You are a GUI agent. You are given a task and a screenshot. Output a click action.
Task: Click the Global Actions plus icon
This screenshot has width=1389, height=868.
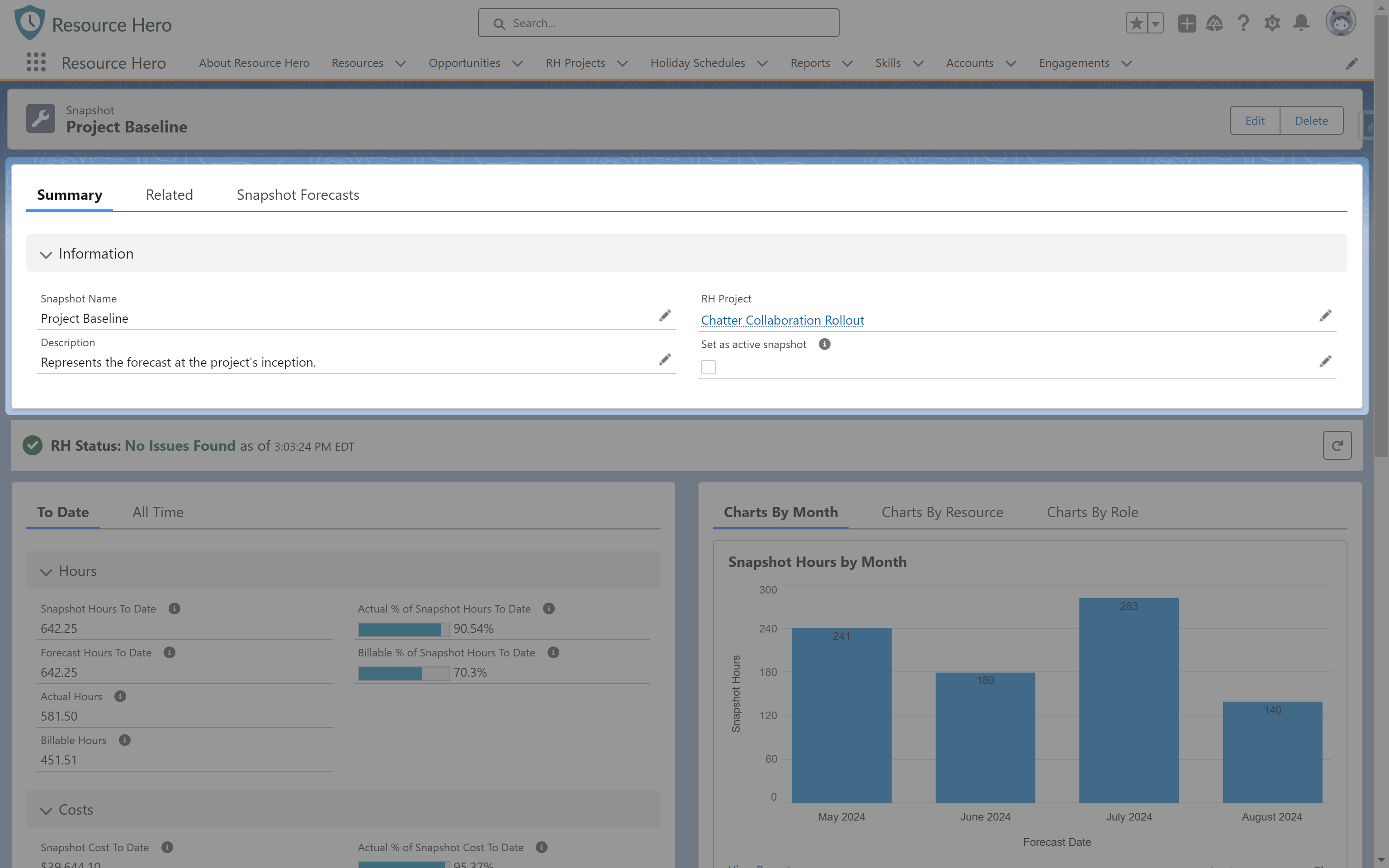[x=1187, y=23]
